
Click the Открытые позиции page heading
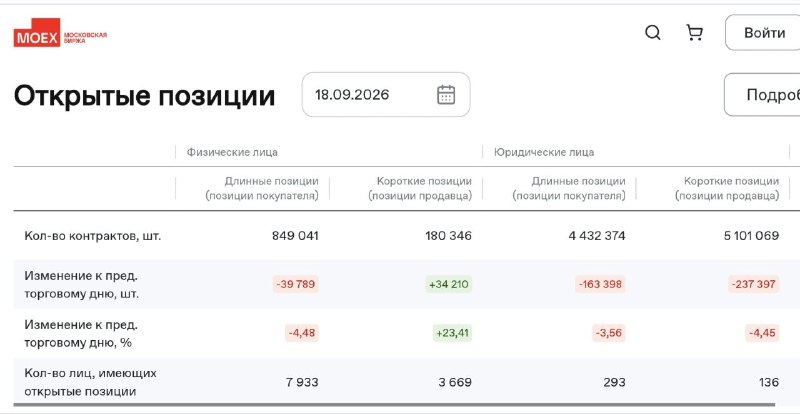coord(144,95)
